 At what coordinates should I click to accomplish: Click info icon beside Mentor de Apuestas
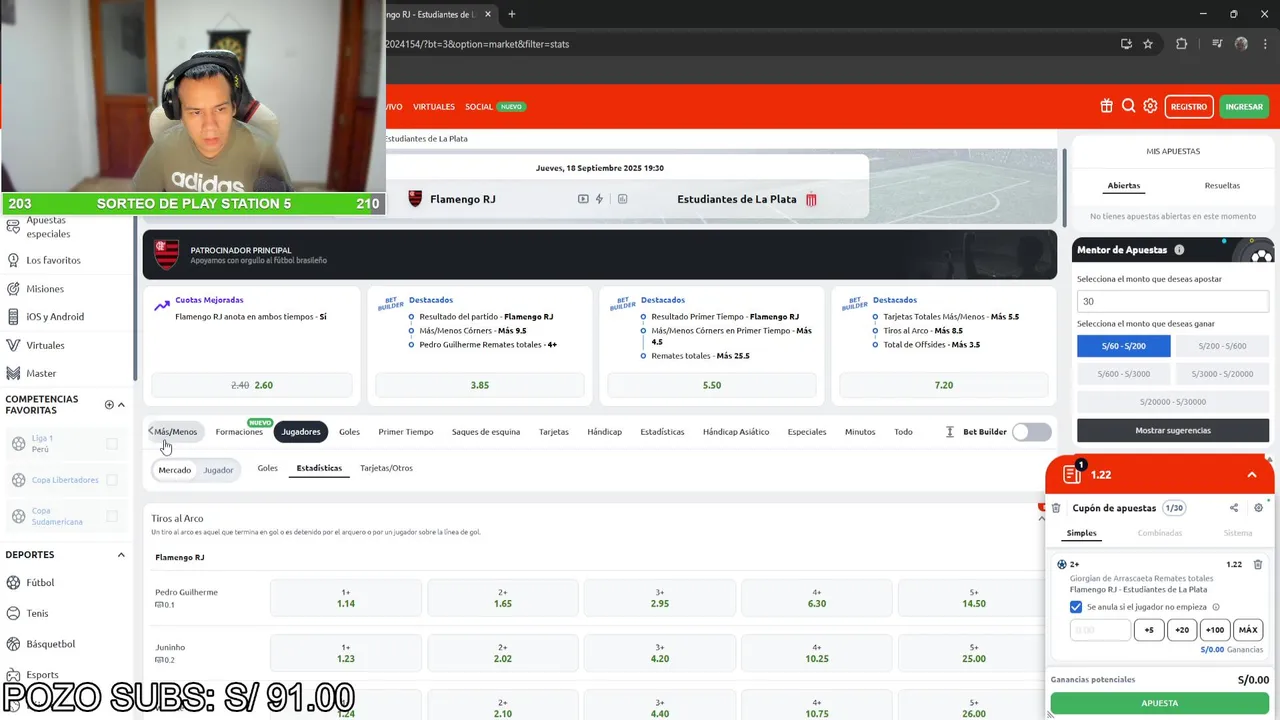point(1179,250)
